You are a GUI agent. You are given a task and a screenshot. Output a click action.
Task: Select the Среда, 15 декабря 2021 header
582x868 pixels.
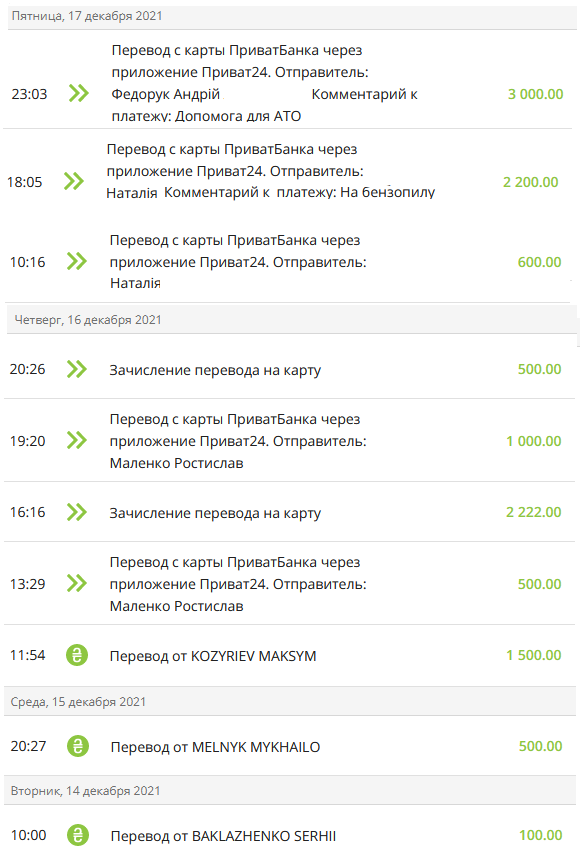pos(290,701)
